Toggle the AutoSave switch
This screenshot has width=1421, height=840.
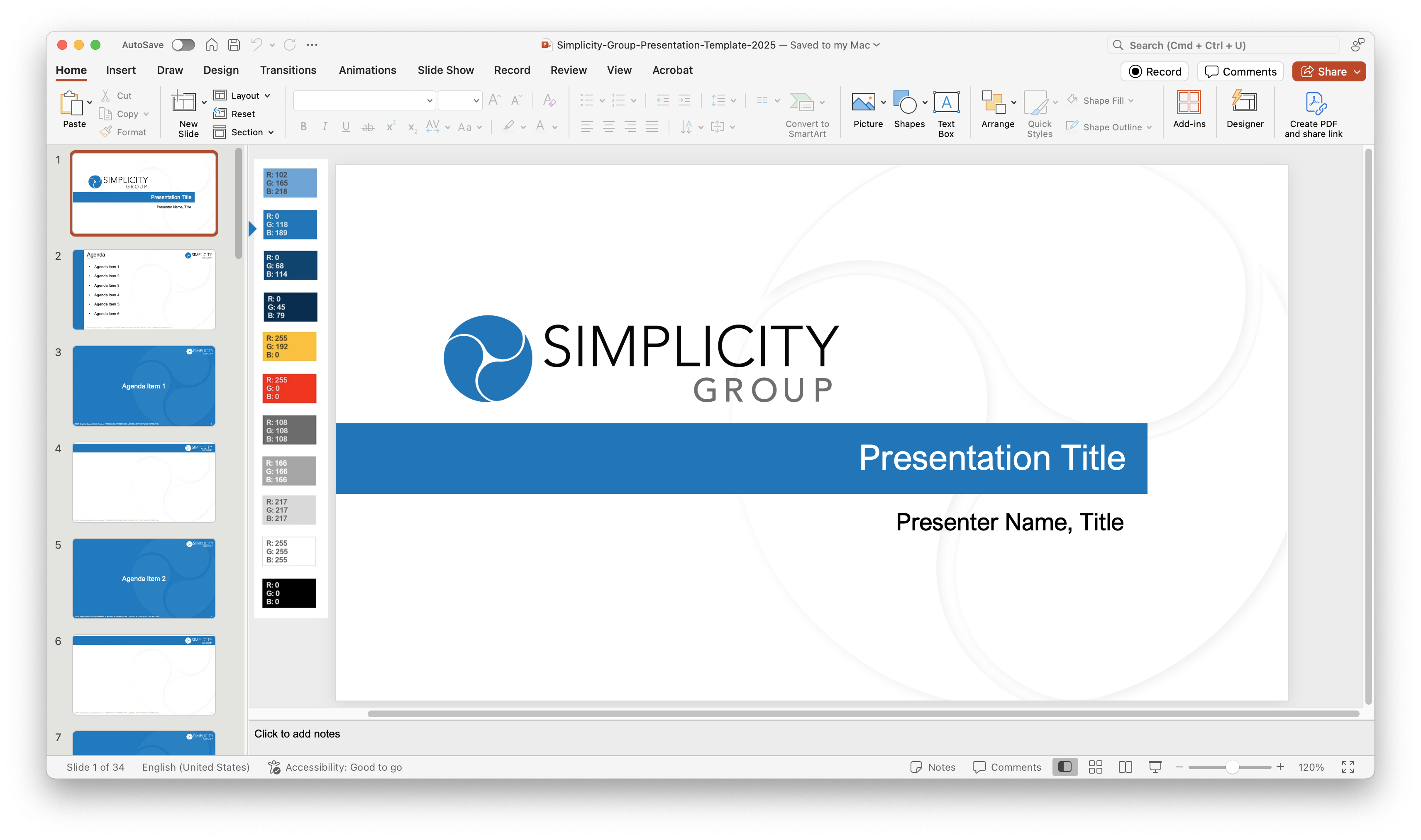[x=183, y=45]
